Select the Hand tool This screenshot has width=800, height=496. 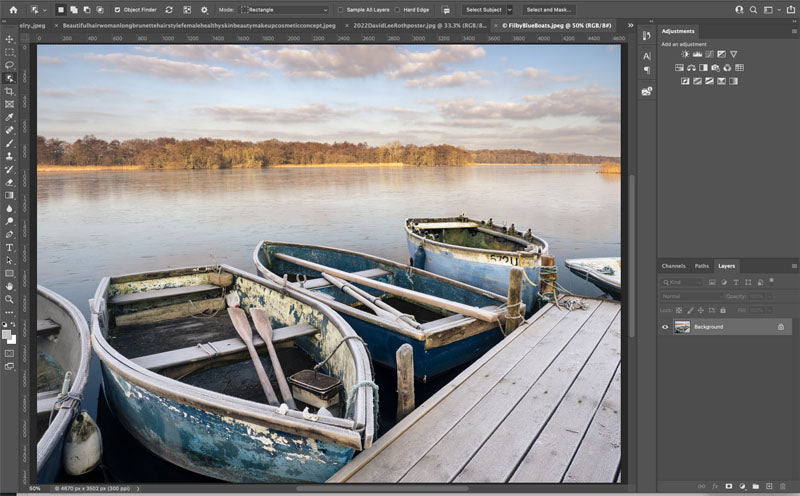tap(9, 286)
